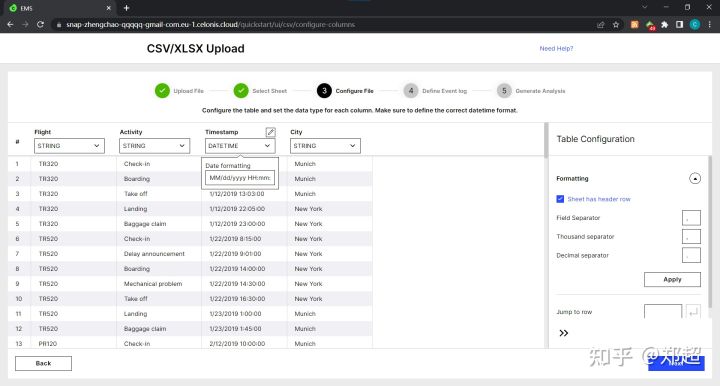Collapse panel with double chevron icon
Image resolution: width=720 pixels, height=386 pixels.
point(563,333)
